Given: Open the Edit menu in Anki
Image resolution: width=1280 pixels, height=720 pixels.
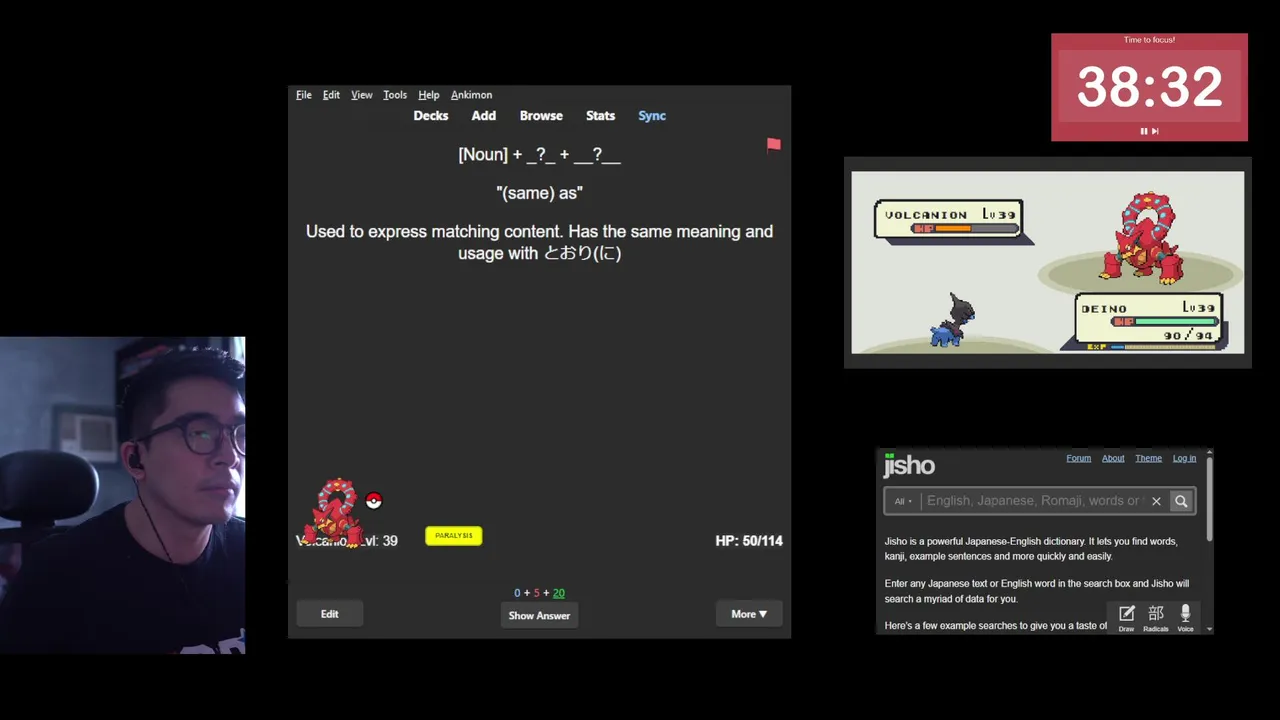Looking at the screenshot, I should click(331, 95).
